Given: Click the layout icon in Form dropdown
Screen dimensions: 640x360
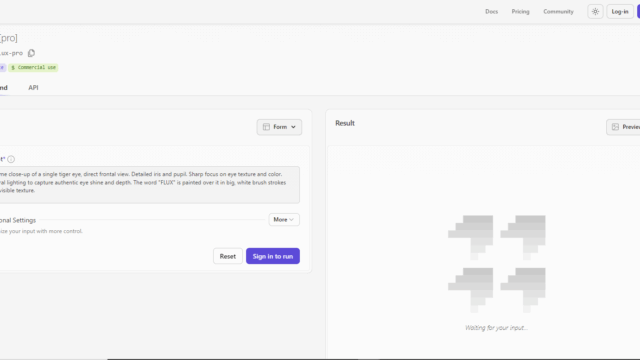Looking at the screenshot, I should [266, 127].
